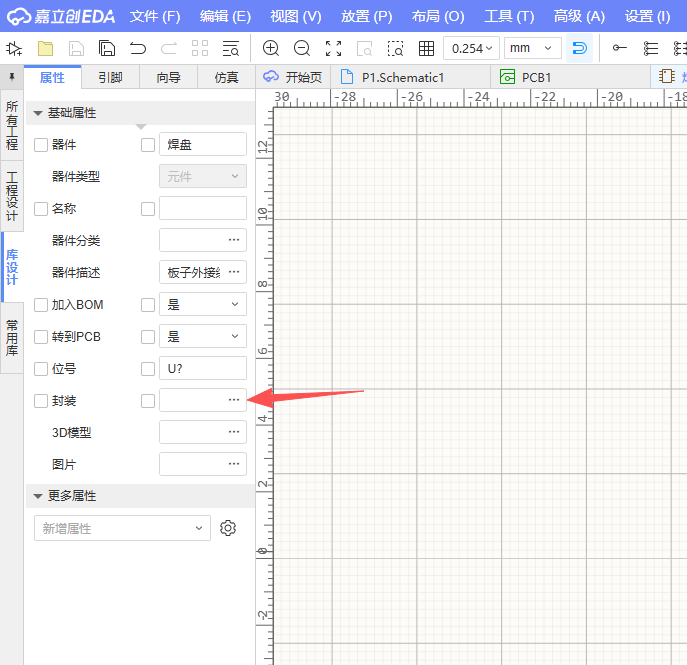Fit the view to screen icon

[333, 48]
